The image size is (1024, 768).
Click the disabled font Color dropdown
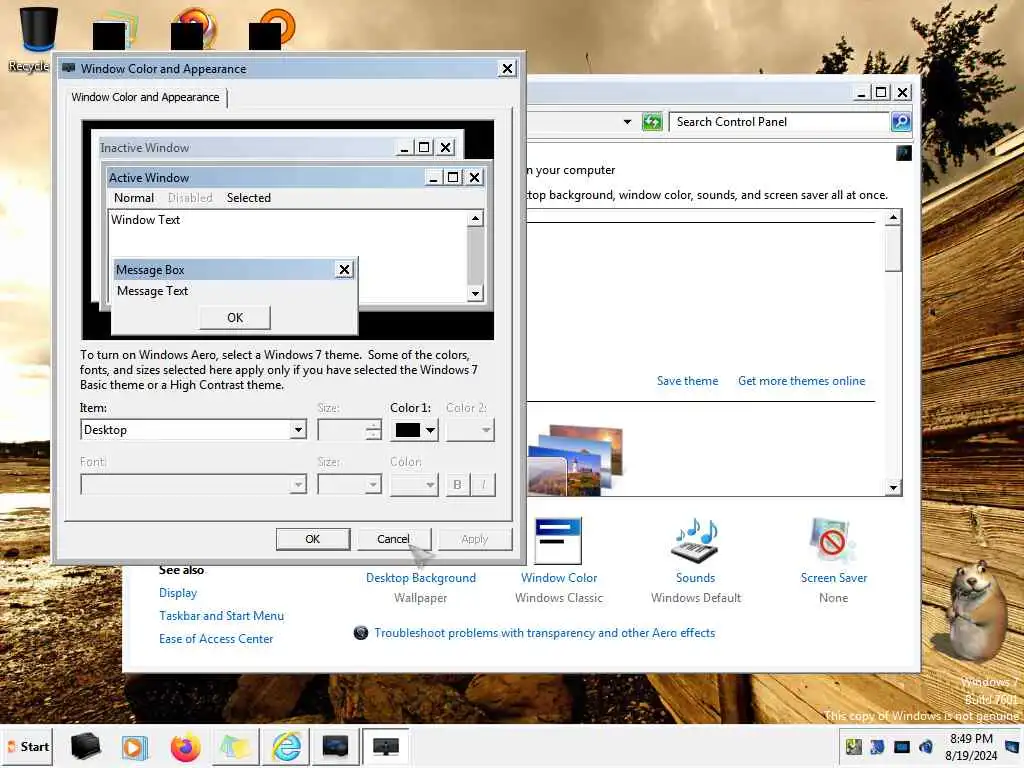414,485
